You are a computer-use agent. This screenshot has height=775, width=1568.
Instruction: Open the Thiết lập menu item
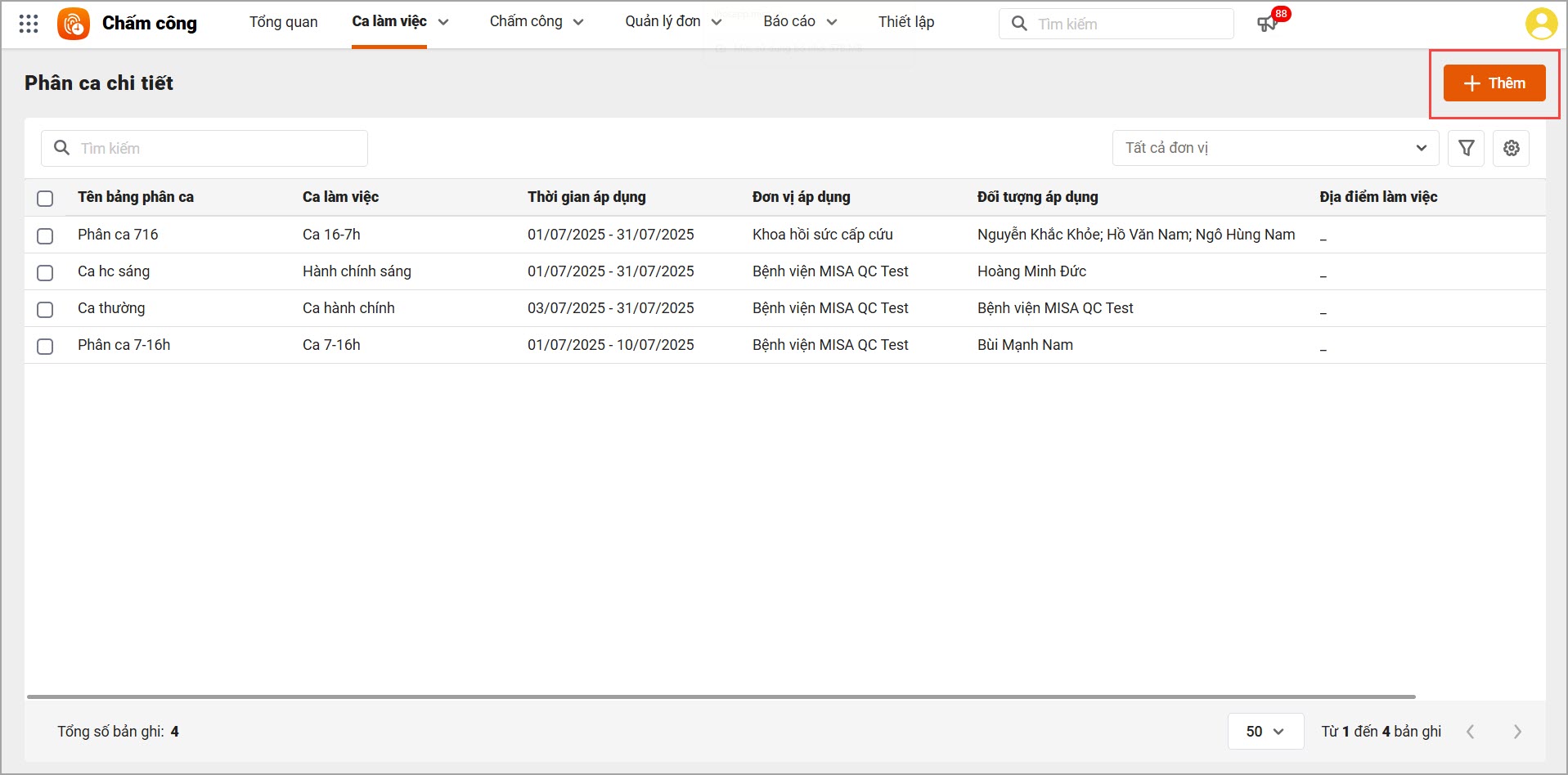click(x=905, y=22)
